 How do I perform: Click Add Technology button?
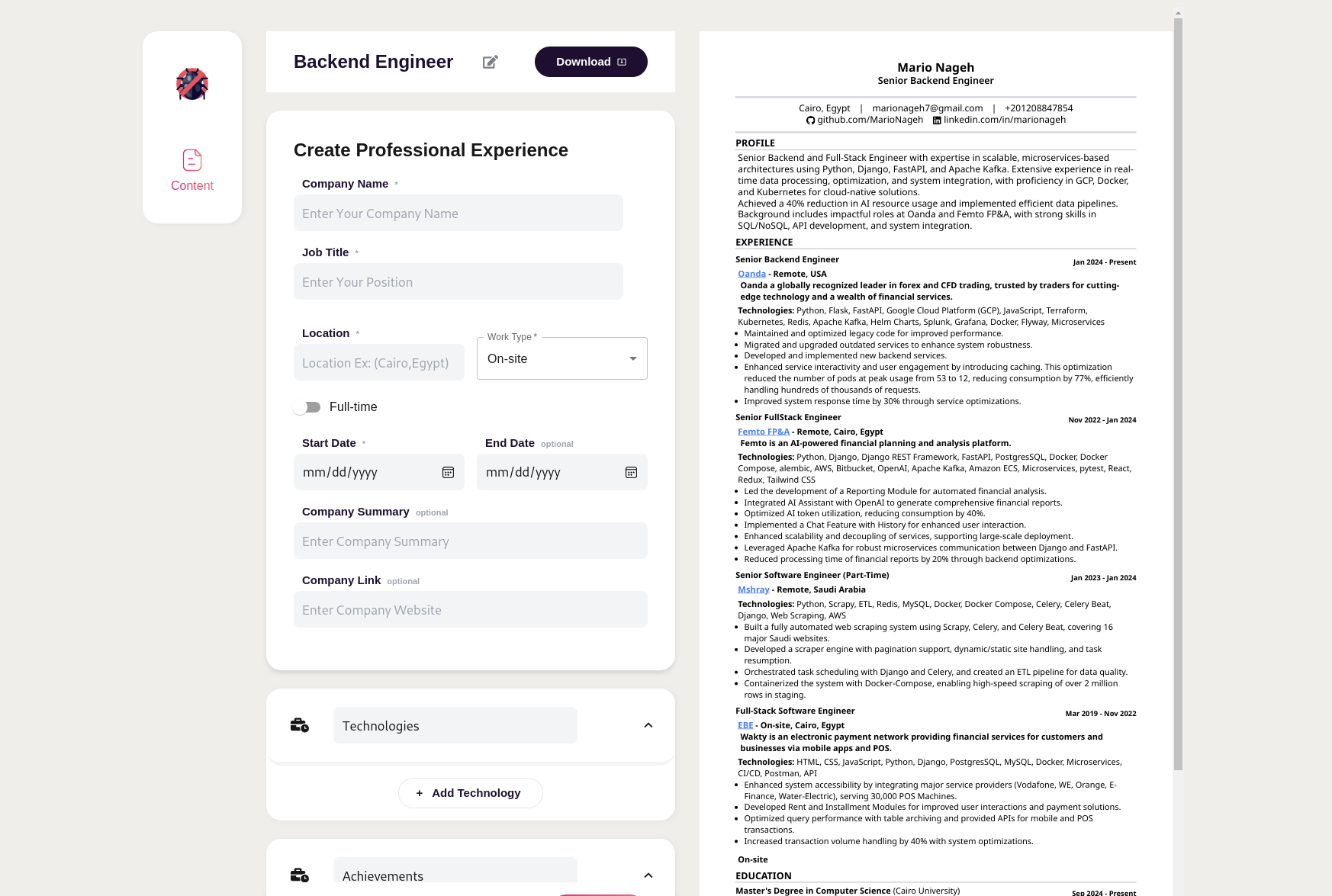tap(471, 793)
